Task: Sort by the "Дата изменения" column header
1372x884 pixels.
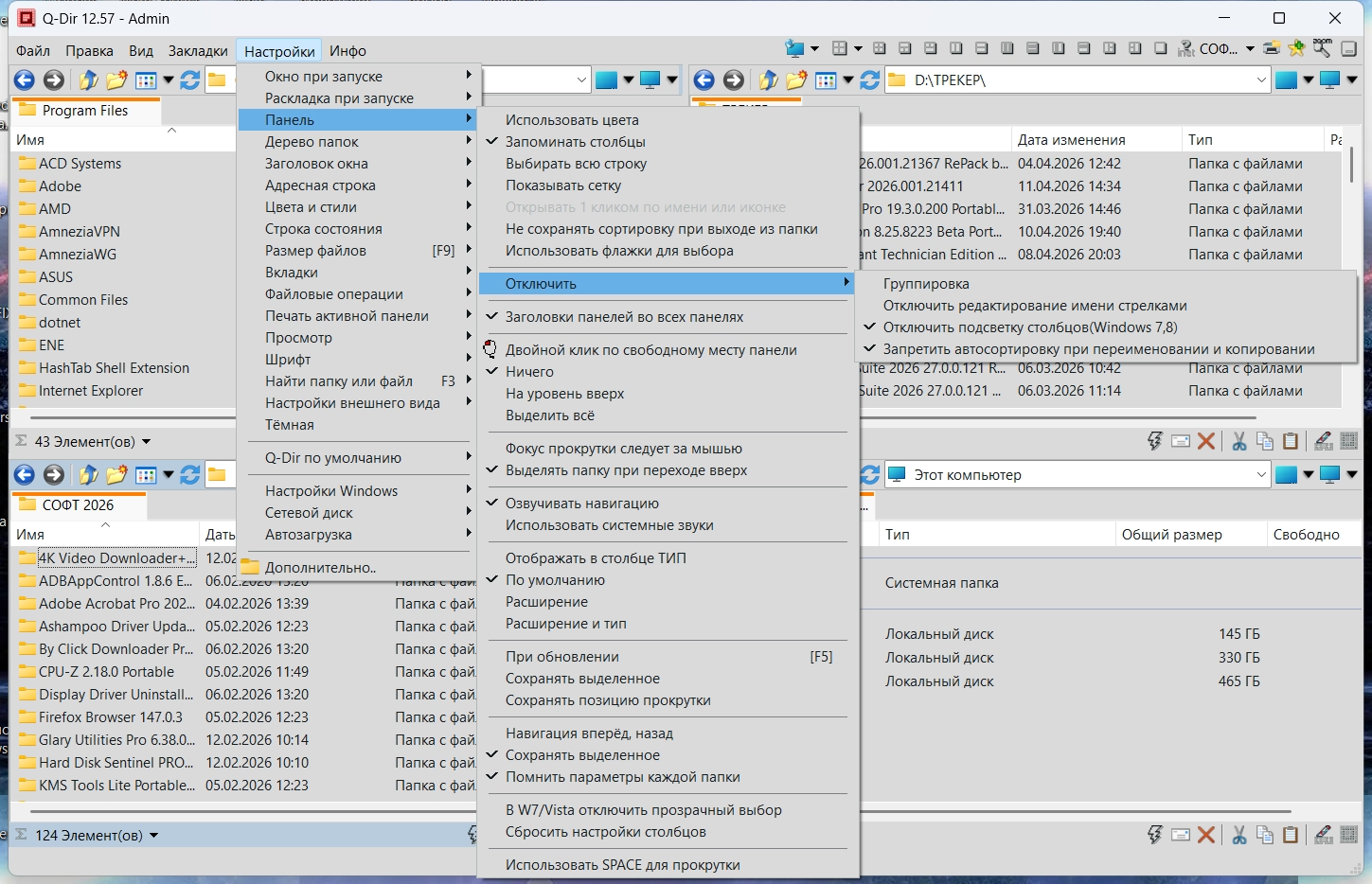Action: point(1071,140)
